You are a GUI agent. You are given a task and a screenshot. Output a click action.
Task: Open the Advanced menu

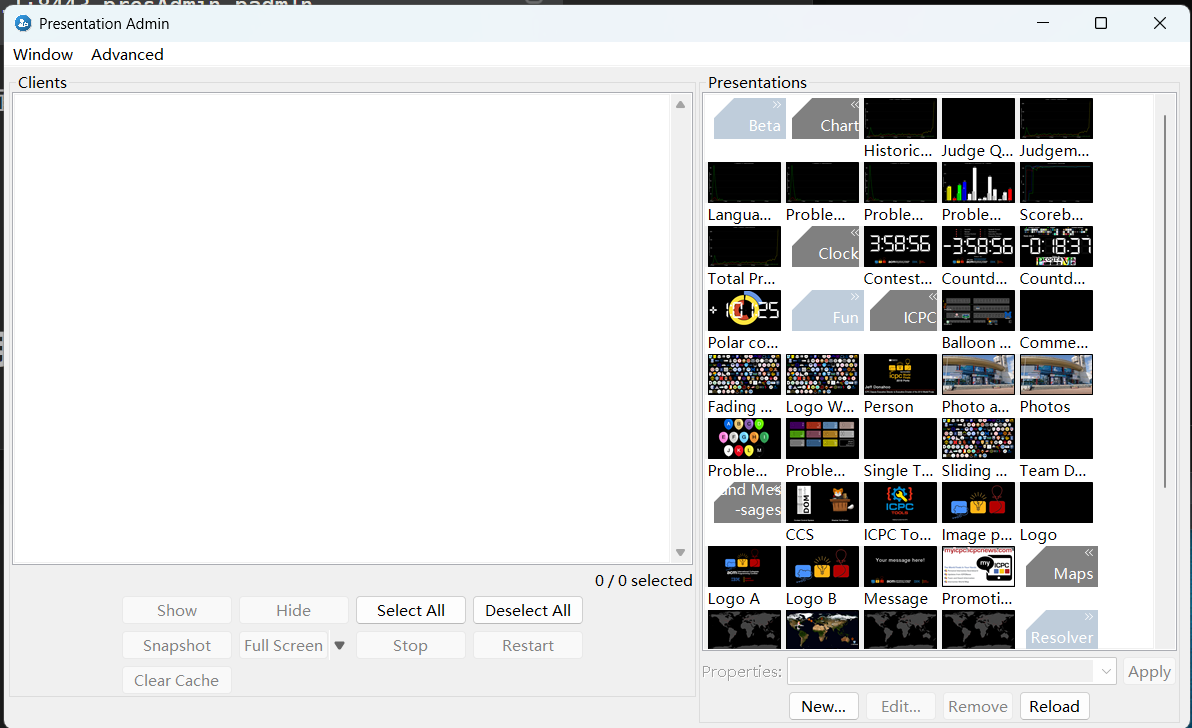127,55
